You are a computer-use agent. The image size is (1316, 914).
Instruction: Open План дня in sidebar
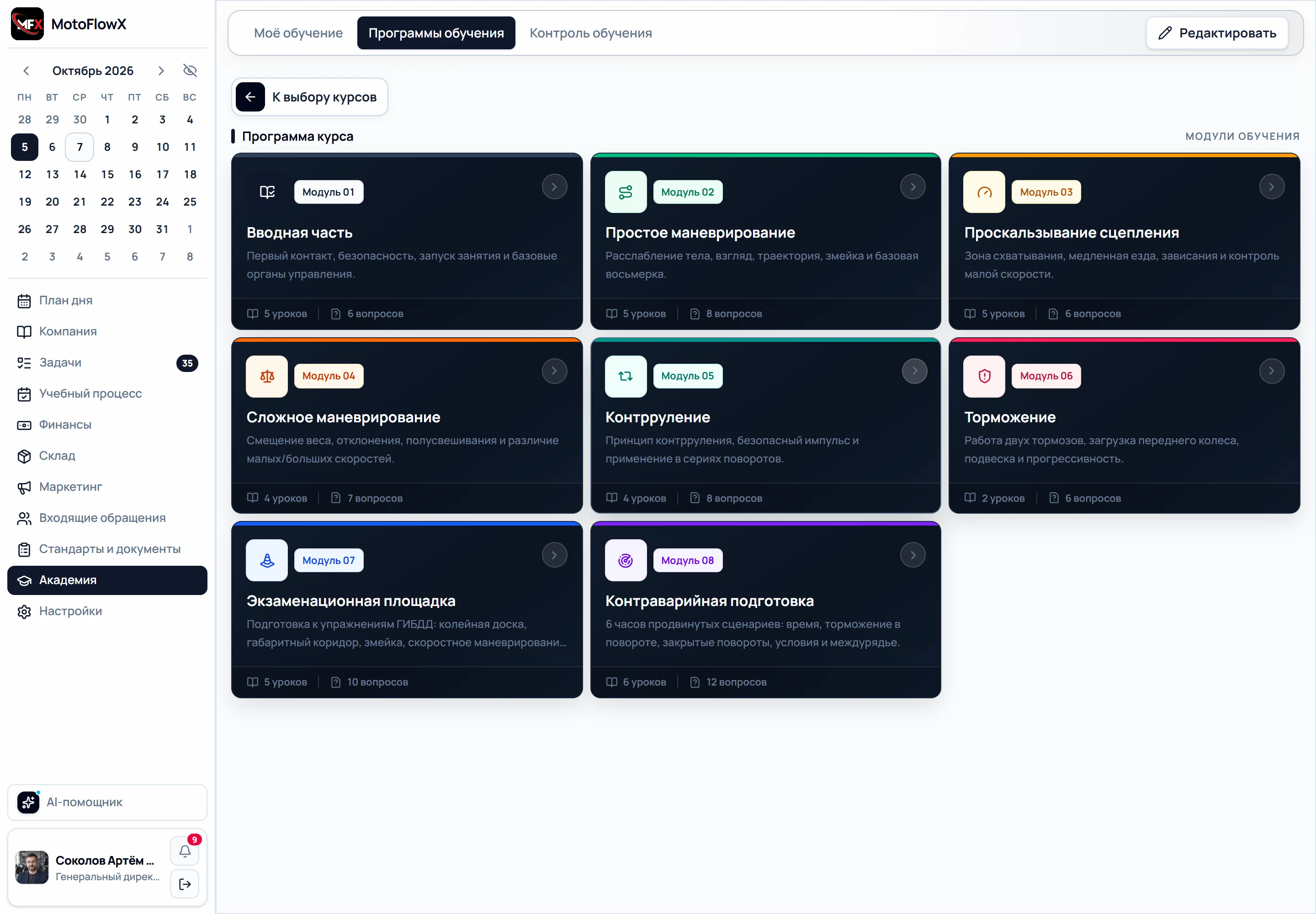tap(107, 301)
